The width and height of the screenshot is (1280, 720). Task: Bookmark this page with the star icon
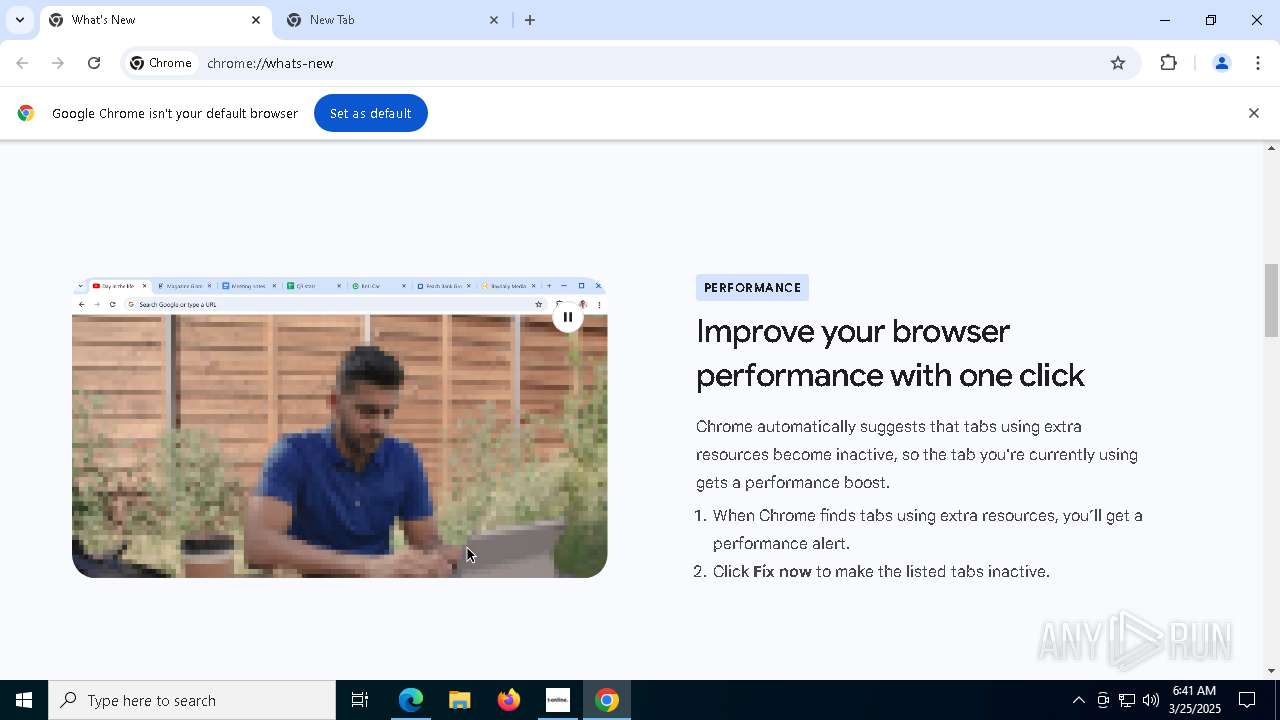1118,63
